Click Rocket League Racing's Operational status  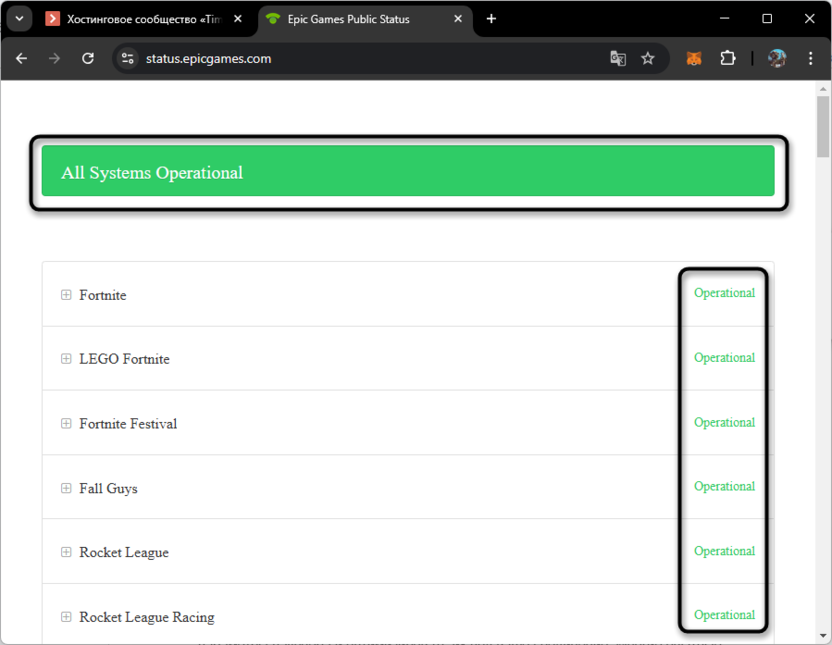pyautogui.click(x=724, y=615)
